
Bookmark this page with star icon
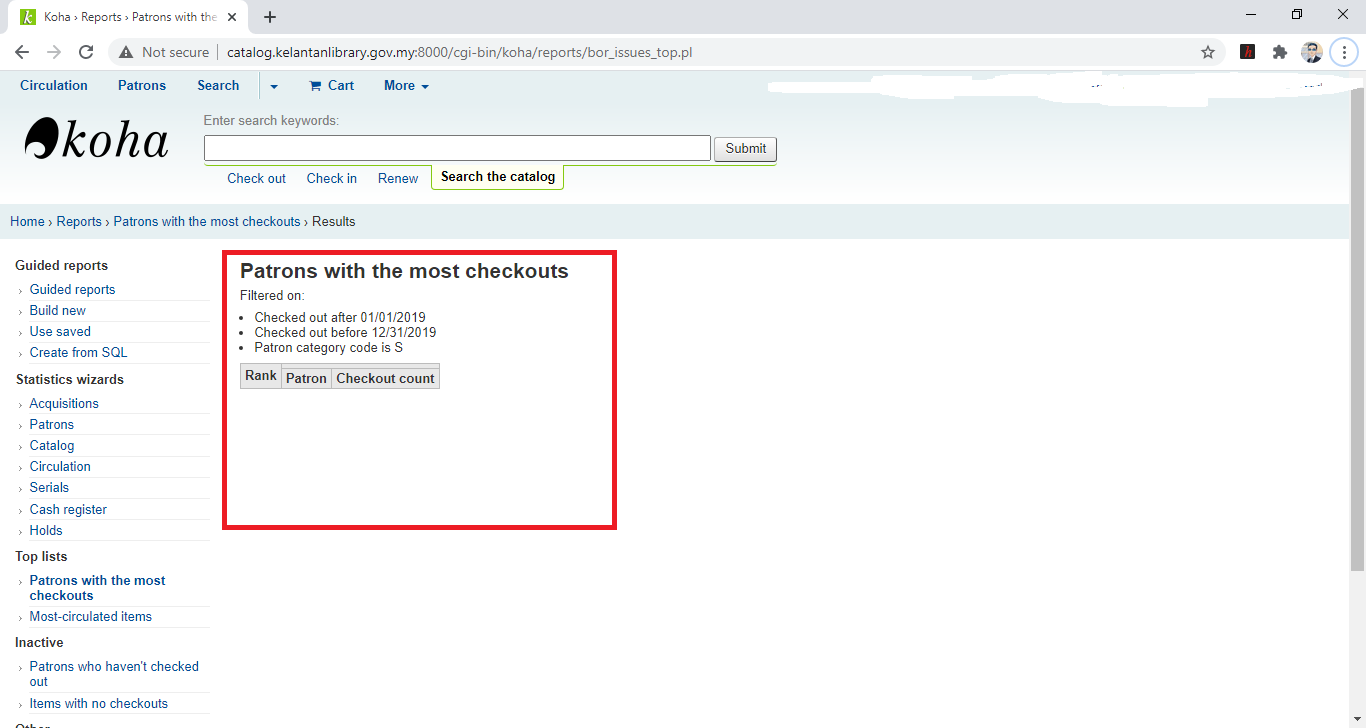click(1208, 52)
